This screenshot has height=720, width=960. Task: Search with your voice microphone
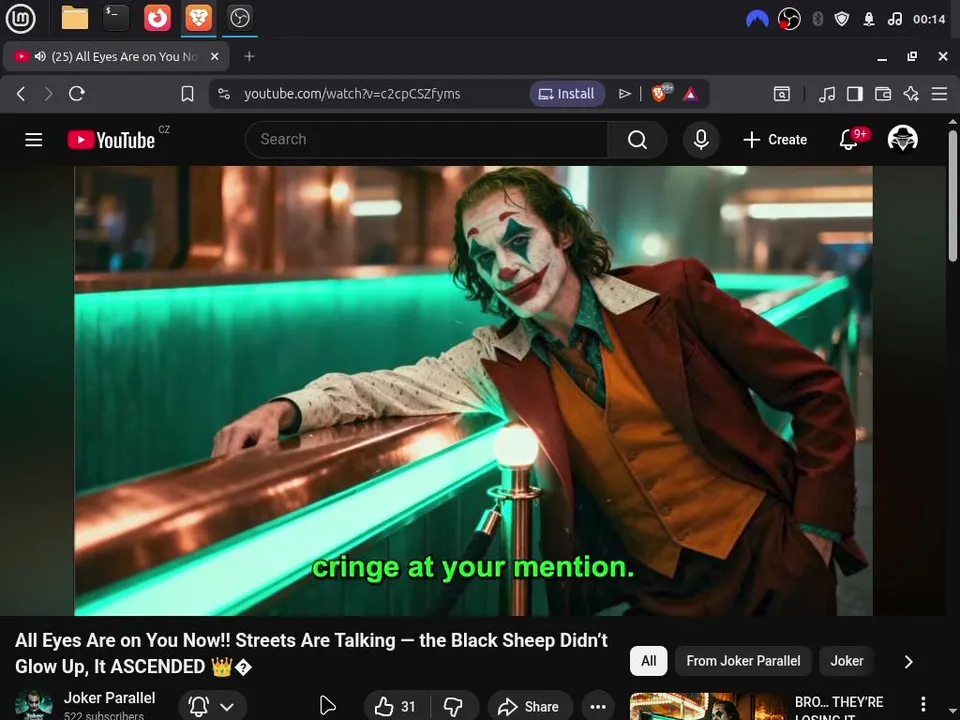click(701, 140)
